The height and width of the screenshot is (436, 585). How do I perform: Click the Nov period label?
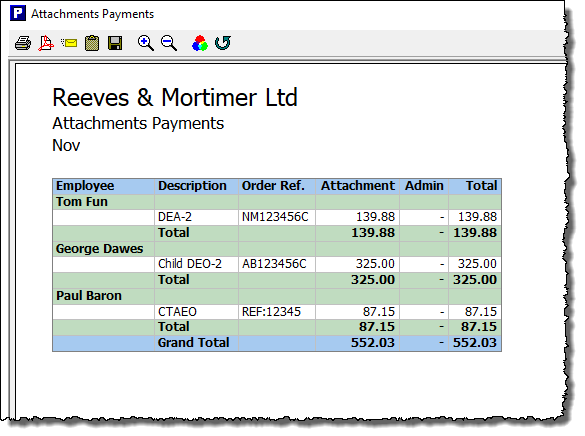click(66, 145)
